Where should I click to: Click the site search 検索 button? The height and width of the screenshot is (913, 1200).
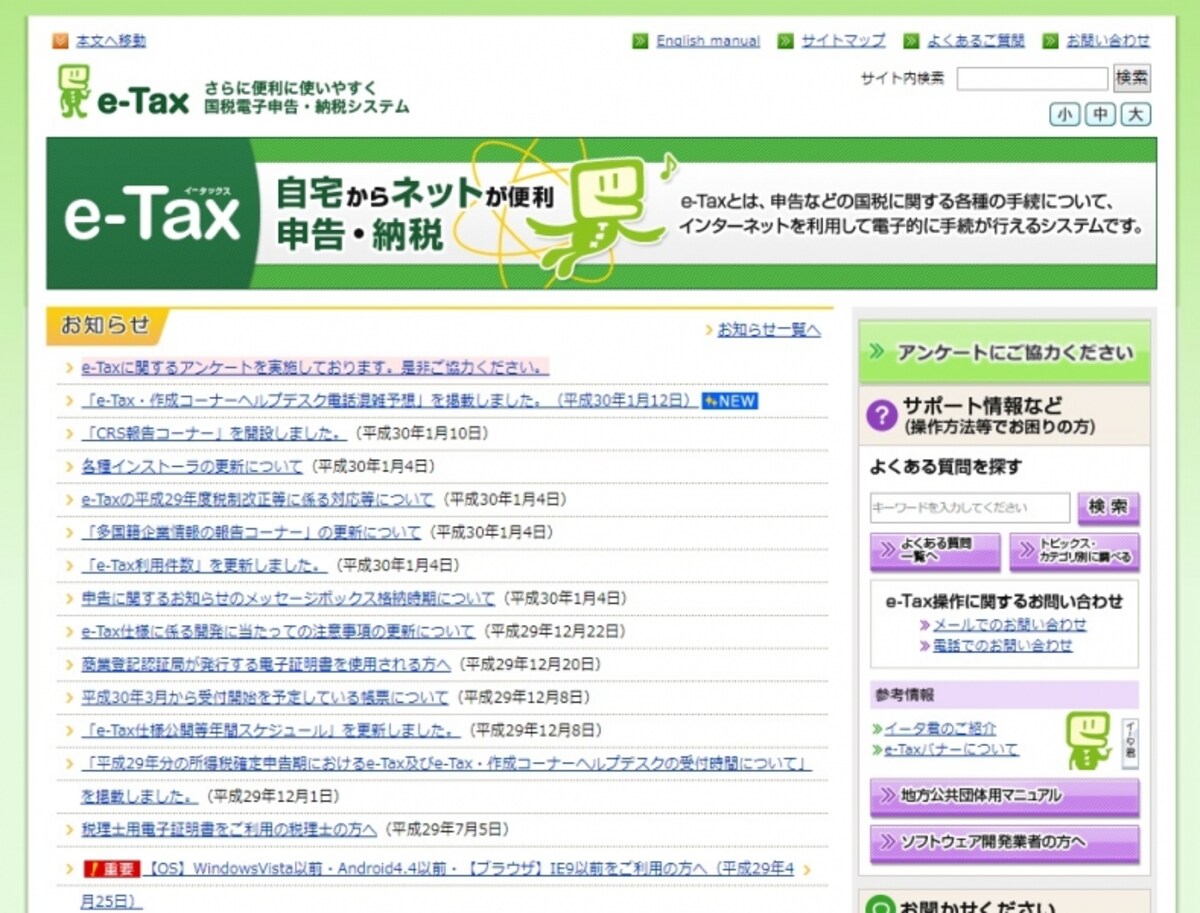(x=1132, y=78)
